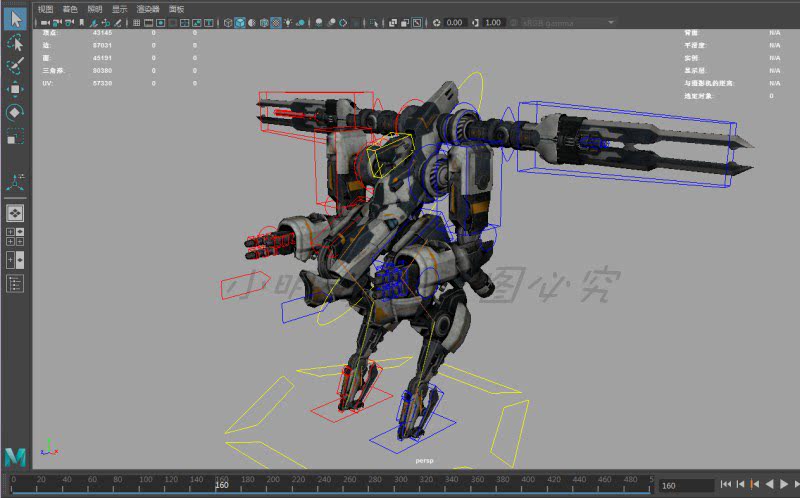Toggle the viewport grid display
The width and height of the screenshot is (800, 498).
136,22
